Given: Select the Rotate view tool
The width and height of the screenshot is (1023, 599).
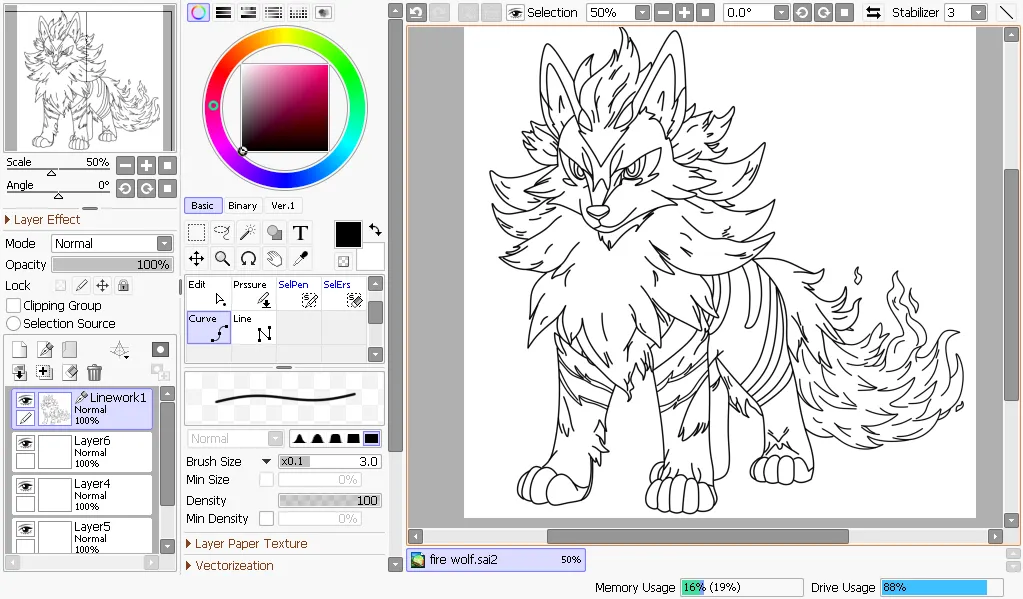Looking at the screenshot, I should pos(248,258).
